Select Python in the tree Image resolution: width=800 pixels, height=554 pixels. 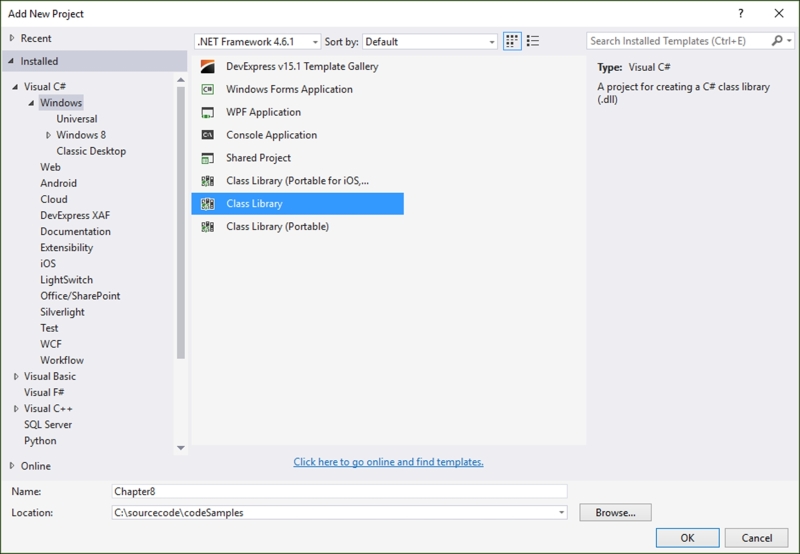[40, 441]
